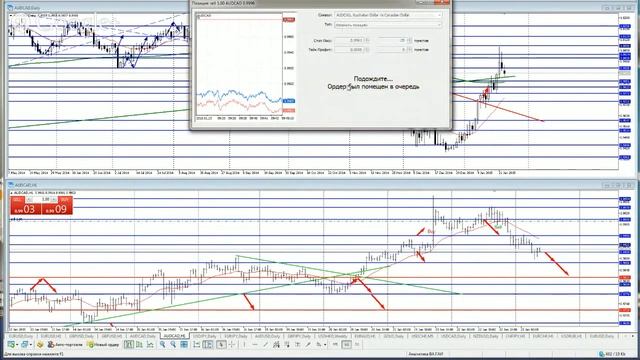Click the one-click trading volume field
Viewport: 640px width, 360px height.
pyautogui.click(x=42, y=200)
